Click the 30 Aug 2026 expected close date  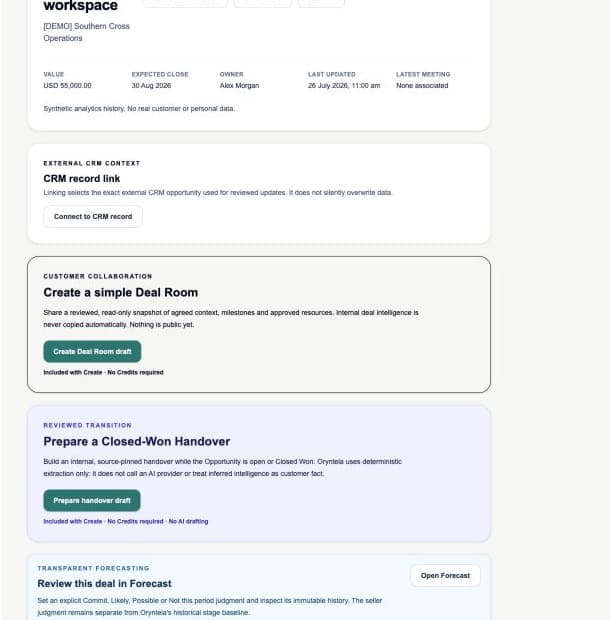(151, 86)
